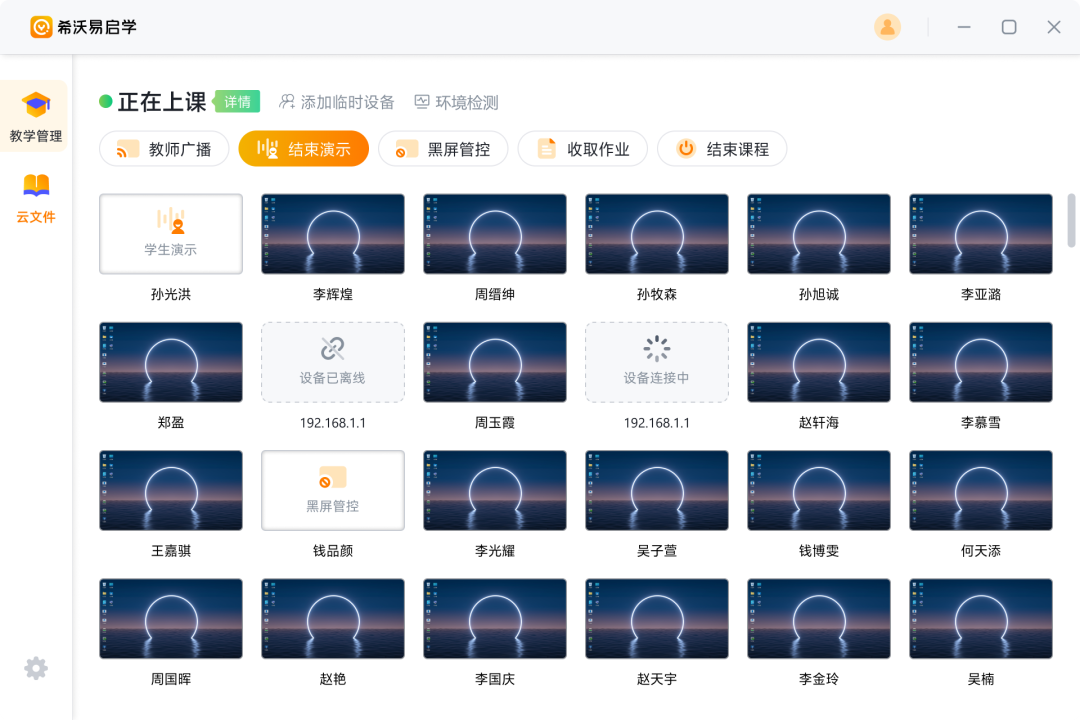This screenshot has width=1080, height=720.
Task: Minimize the 希沃易启学 window
Action: tap(964, 27)
